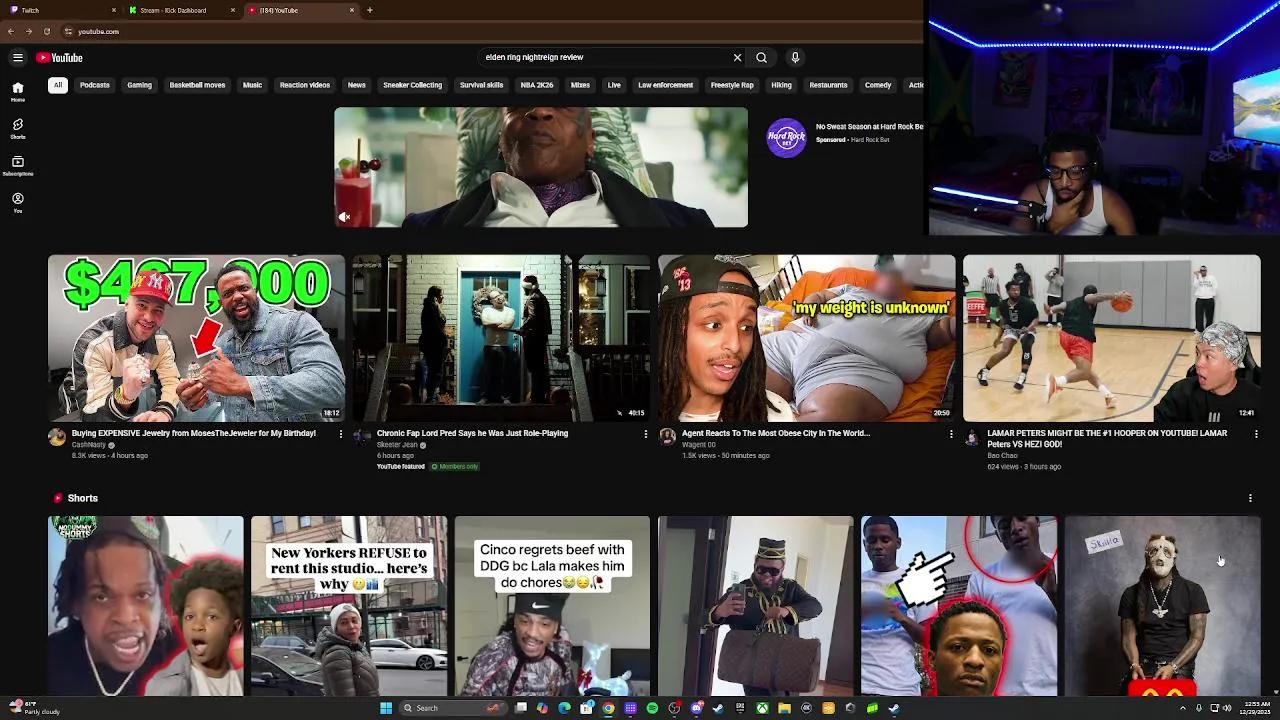Select the News filter chip
Screen dimensions: 1280x720
[x=357, y=85]
